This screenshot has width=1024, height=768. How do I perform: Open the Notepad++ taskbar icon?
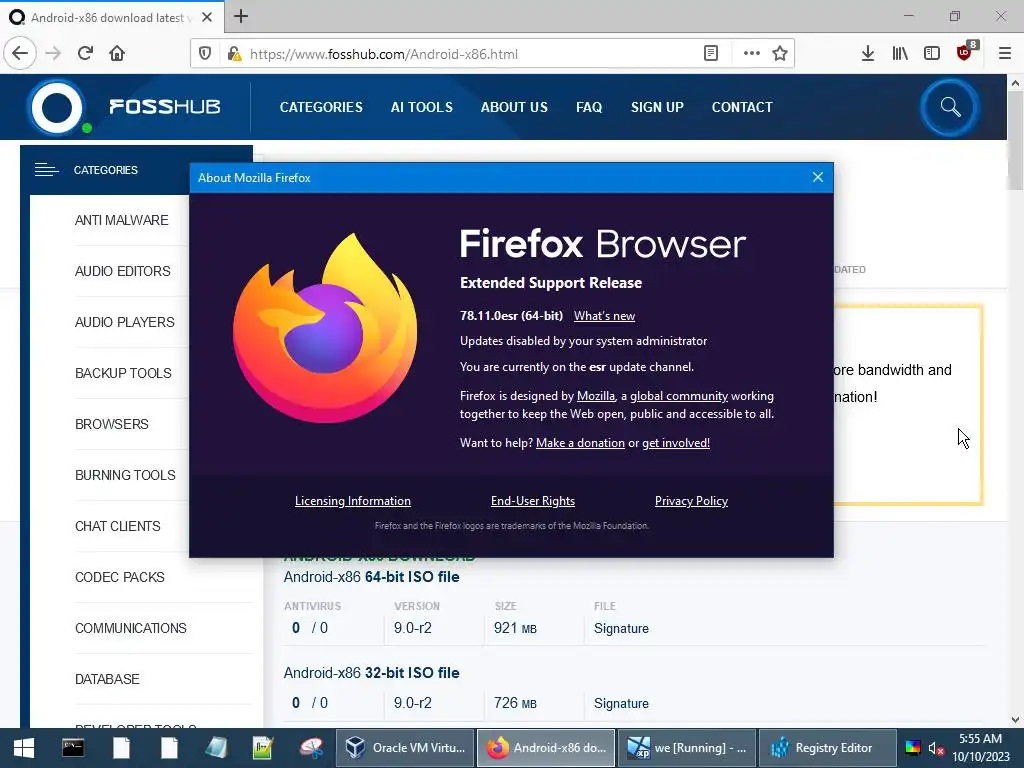click(263, 748)
